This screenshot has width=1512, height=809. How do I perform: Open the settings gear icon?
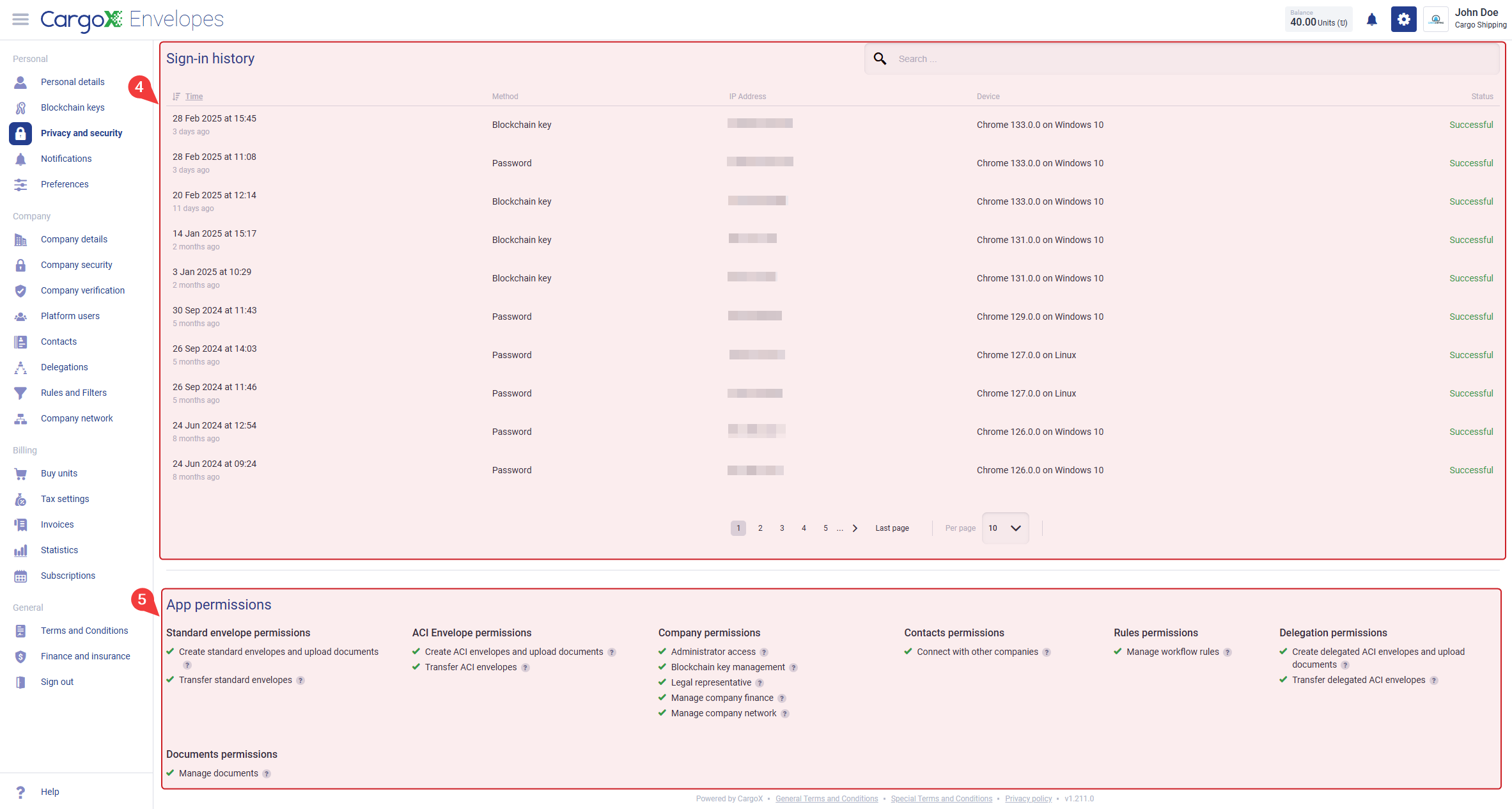(x=1404, y=19)
